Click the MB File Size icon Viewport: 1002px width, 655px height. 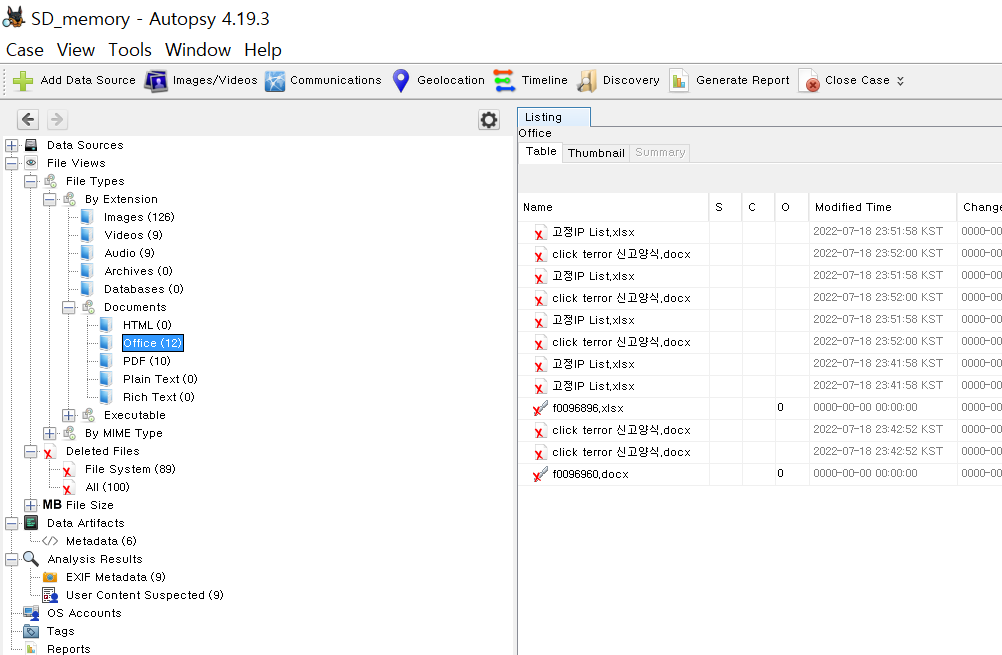pos(52,505)
